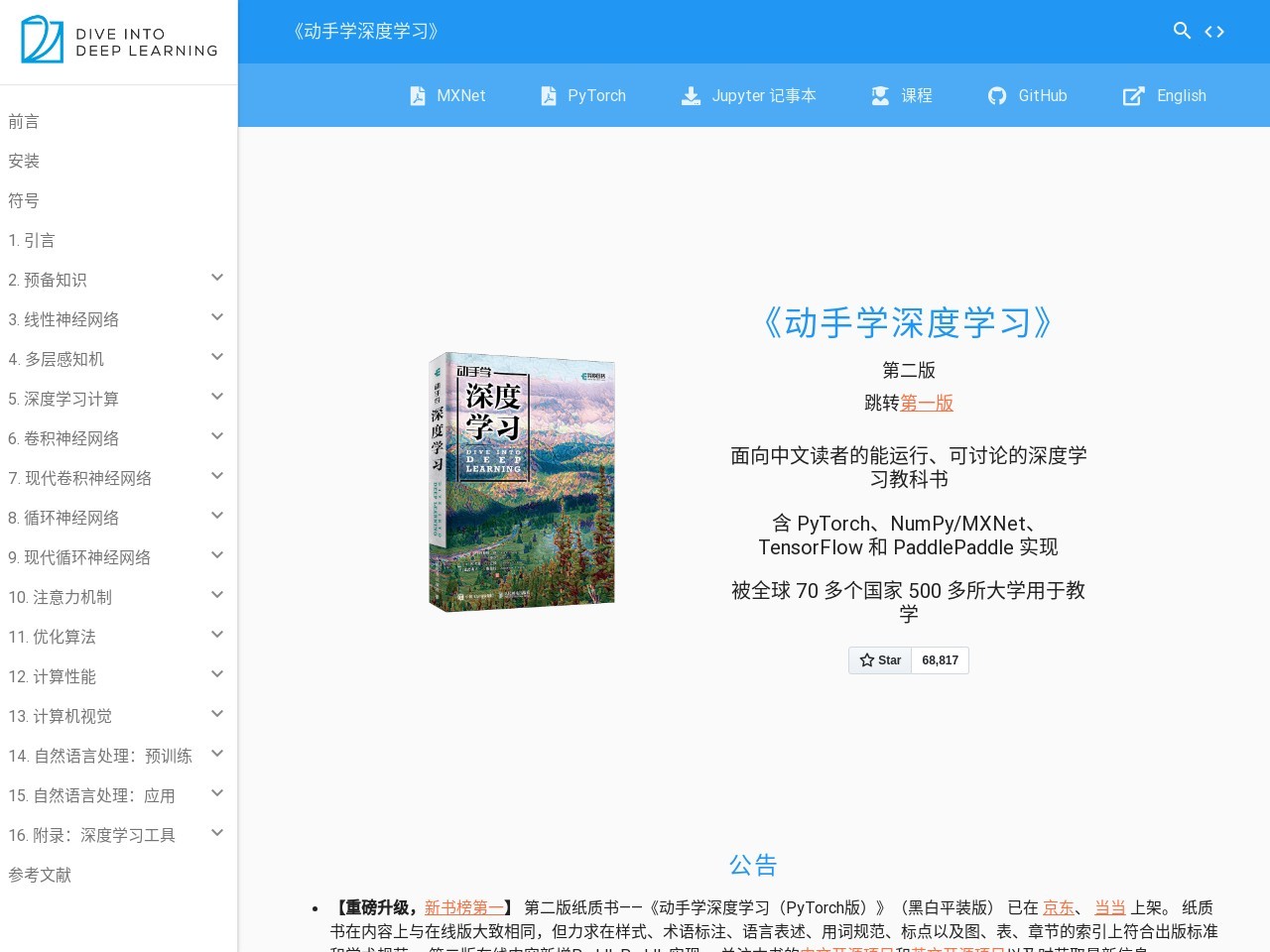Image resolution: width=1270 pixels, height=952 pixels.
Task: Click the code brackets icon in the top bar
Action: pos(1214,31)
